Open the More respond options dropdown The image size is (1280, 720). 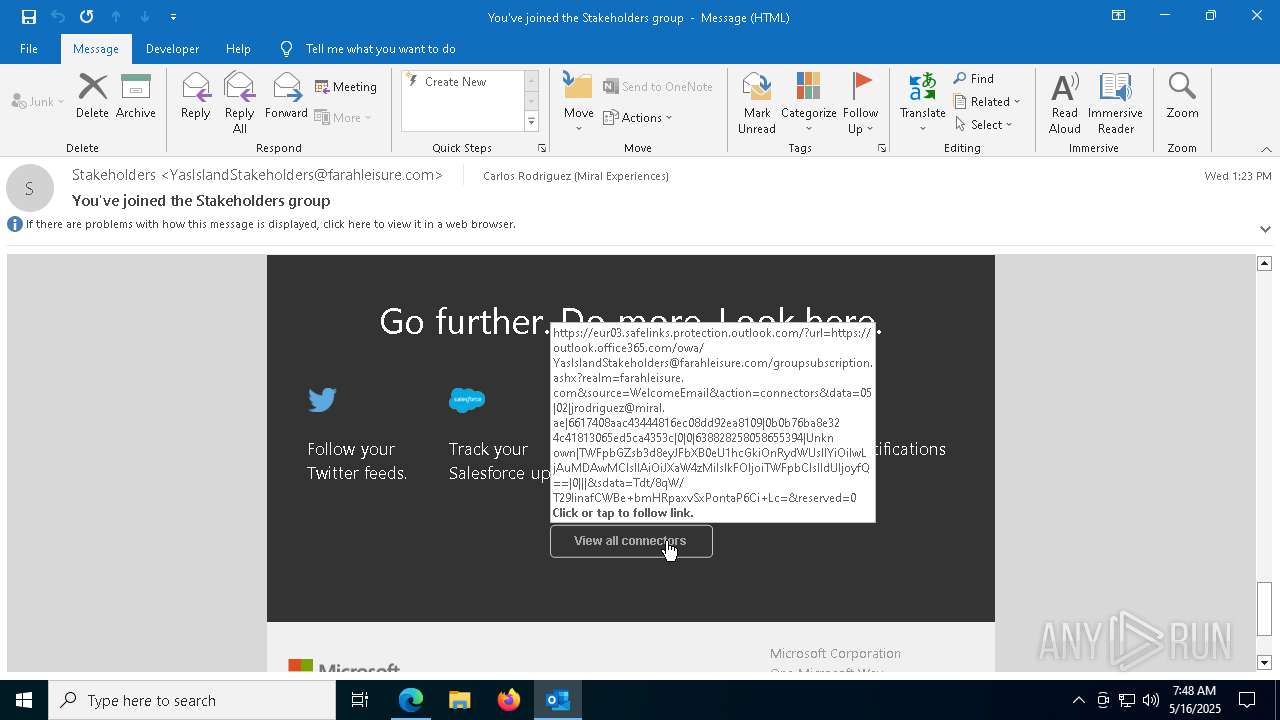tap(343, 117)
